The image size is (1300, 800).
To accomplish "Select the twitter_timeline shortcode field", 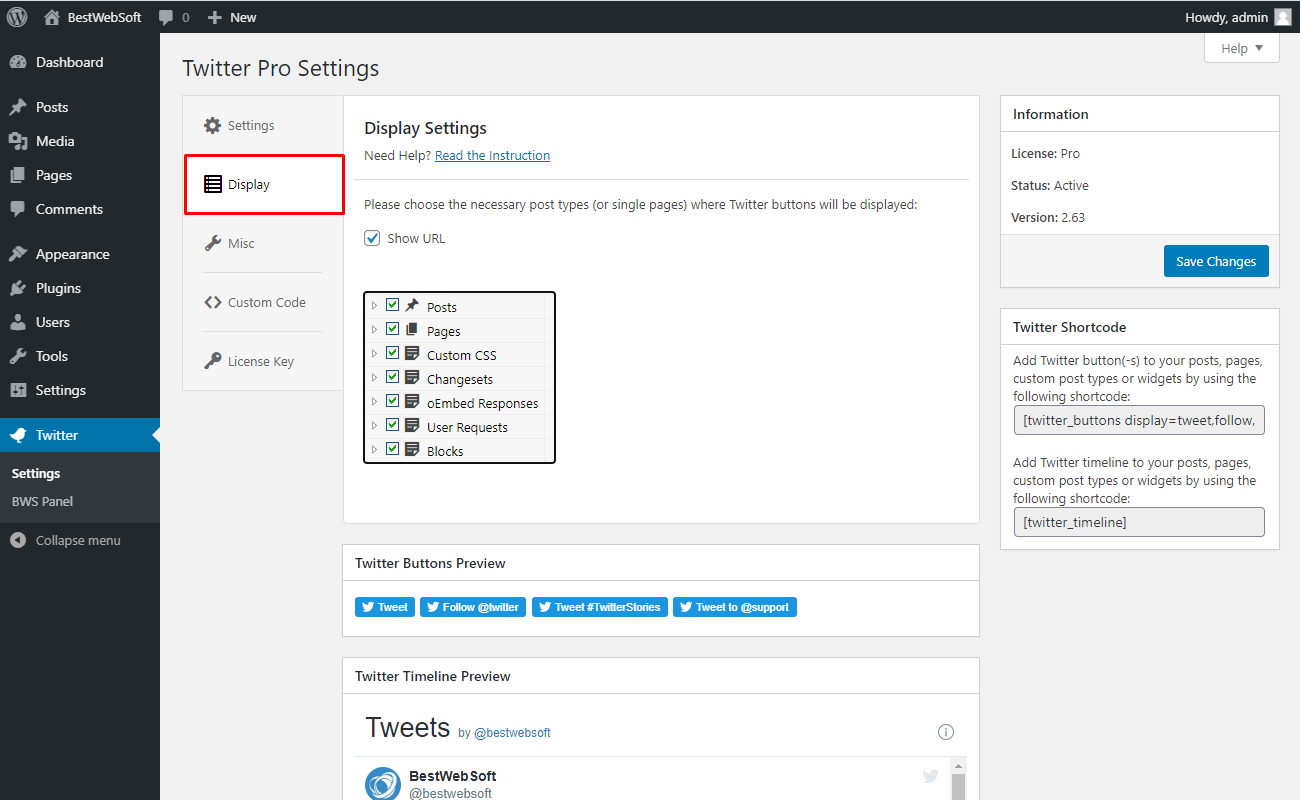I will coord(1139,522).
